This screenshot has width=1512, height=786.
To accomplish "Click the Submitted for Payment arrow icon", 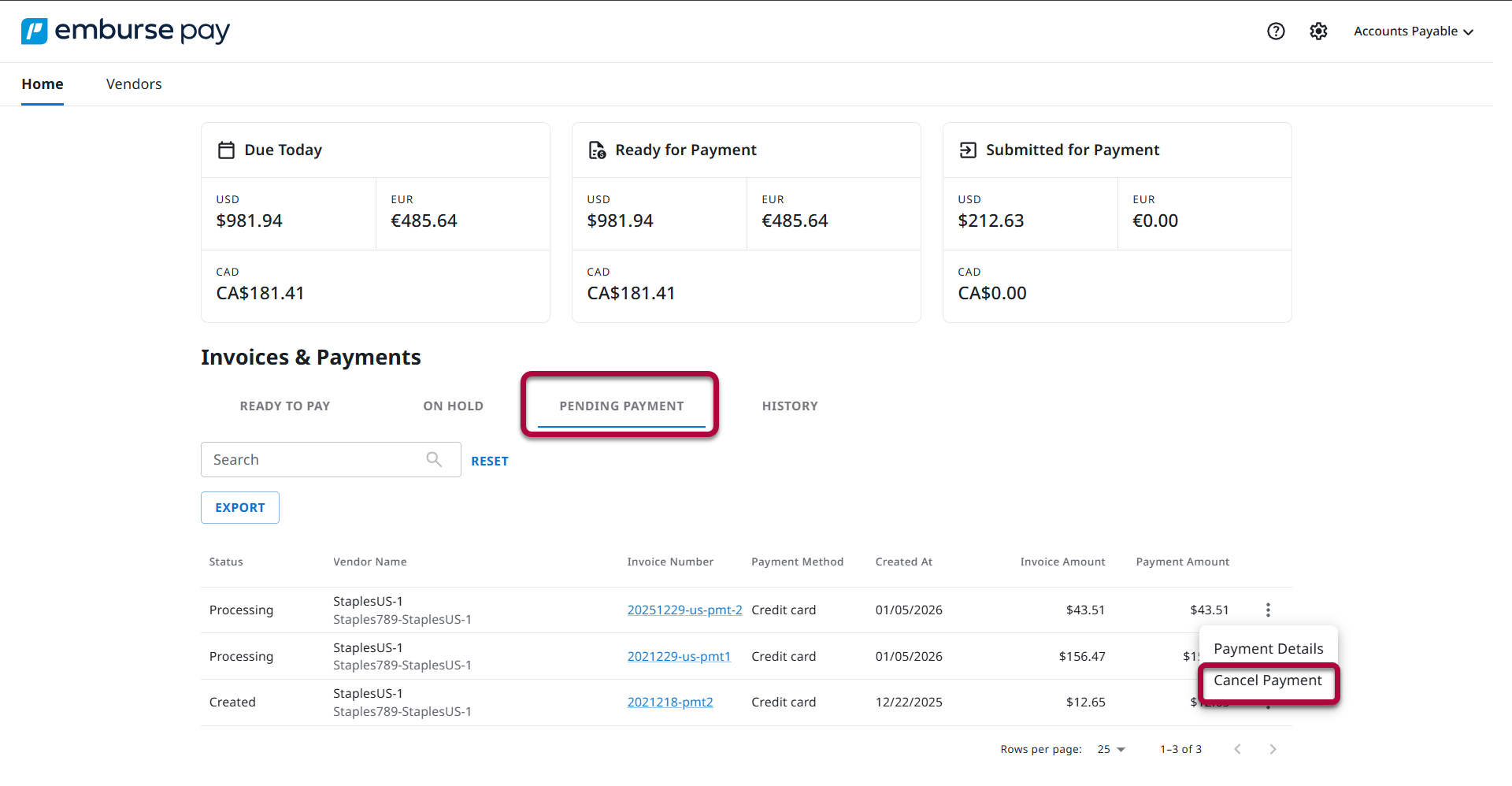I will (968, 150).
